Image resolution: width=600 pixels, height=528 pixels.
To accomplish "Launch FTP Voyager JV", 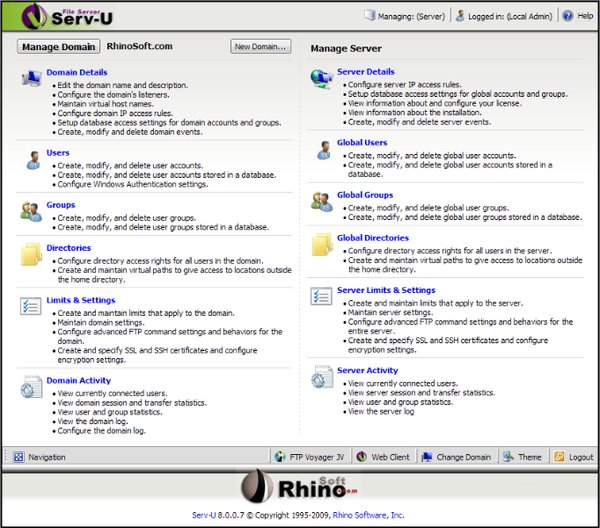I will tap(317, 457).
